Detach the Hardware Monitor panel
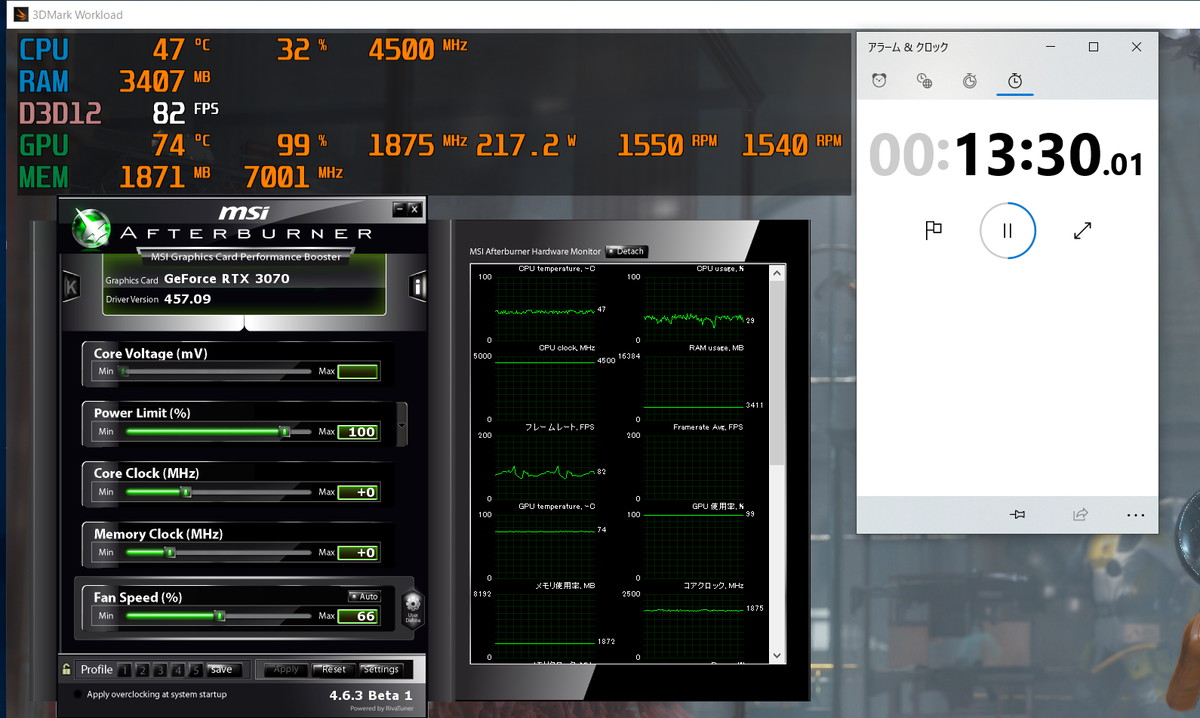 [x=626, y=251]
